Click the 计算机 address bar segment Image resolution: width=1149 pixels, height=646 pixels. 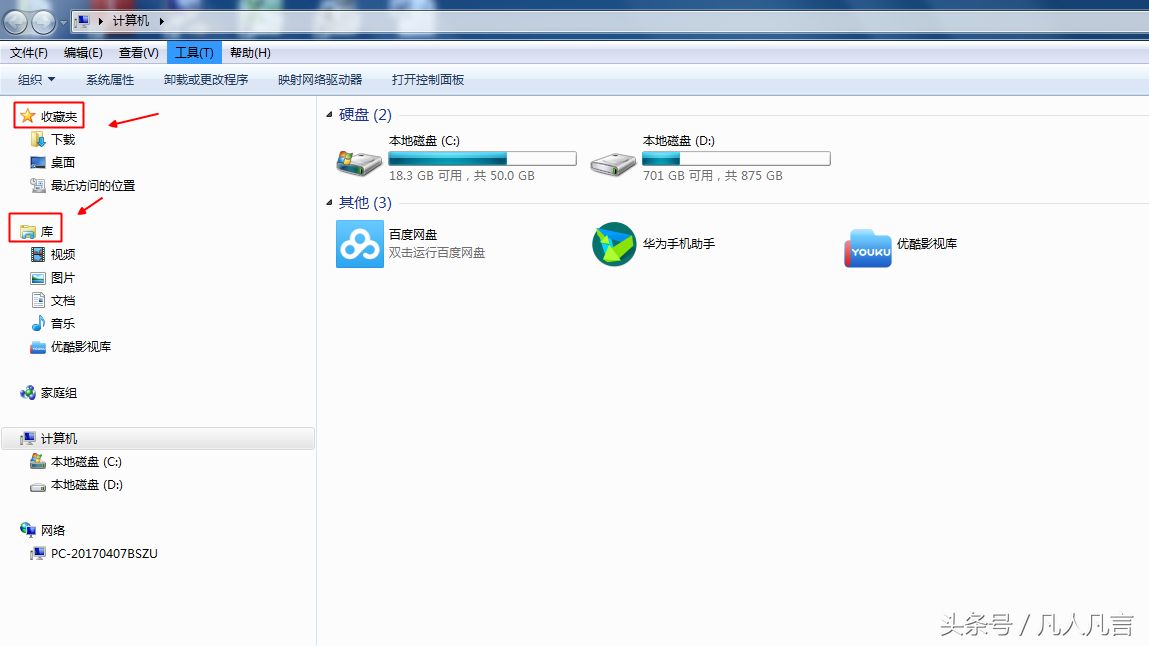pos(130,21)
